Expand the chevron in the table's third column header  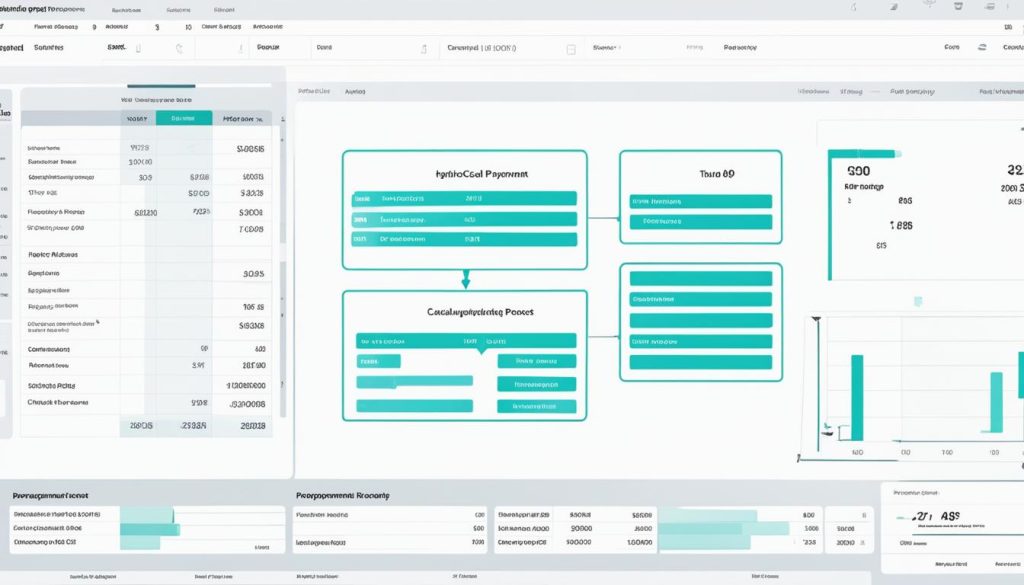click(260, 118)
